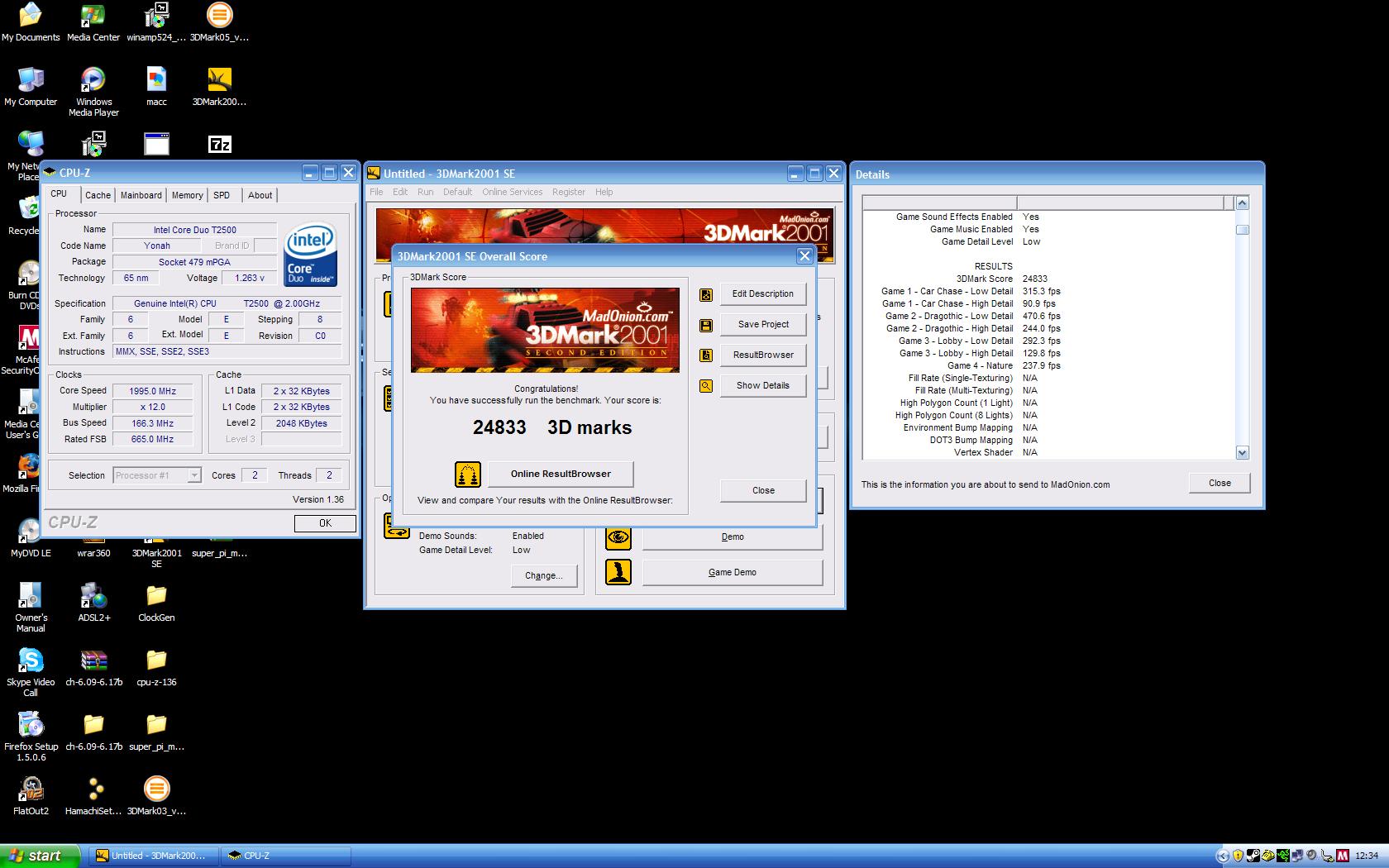
Task: Open 3DMark2001 SE desktop shortcut
Action: [156, 553]
